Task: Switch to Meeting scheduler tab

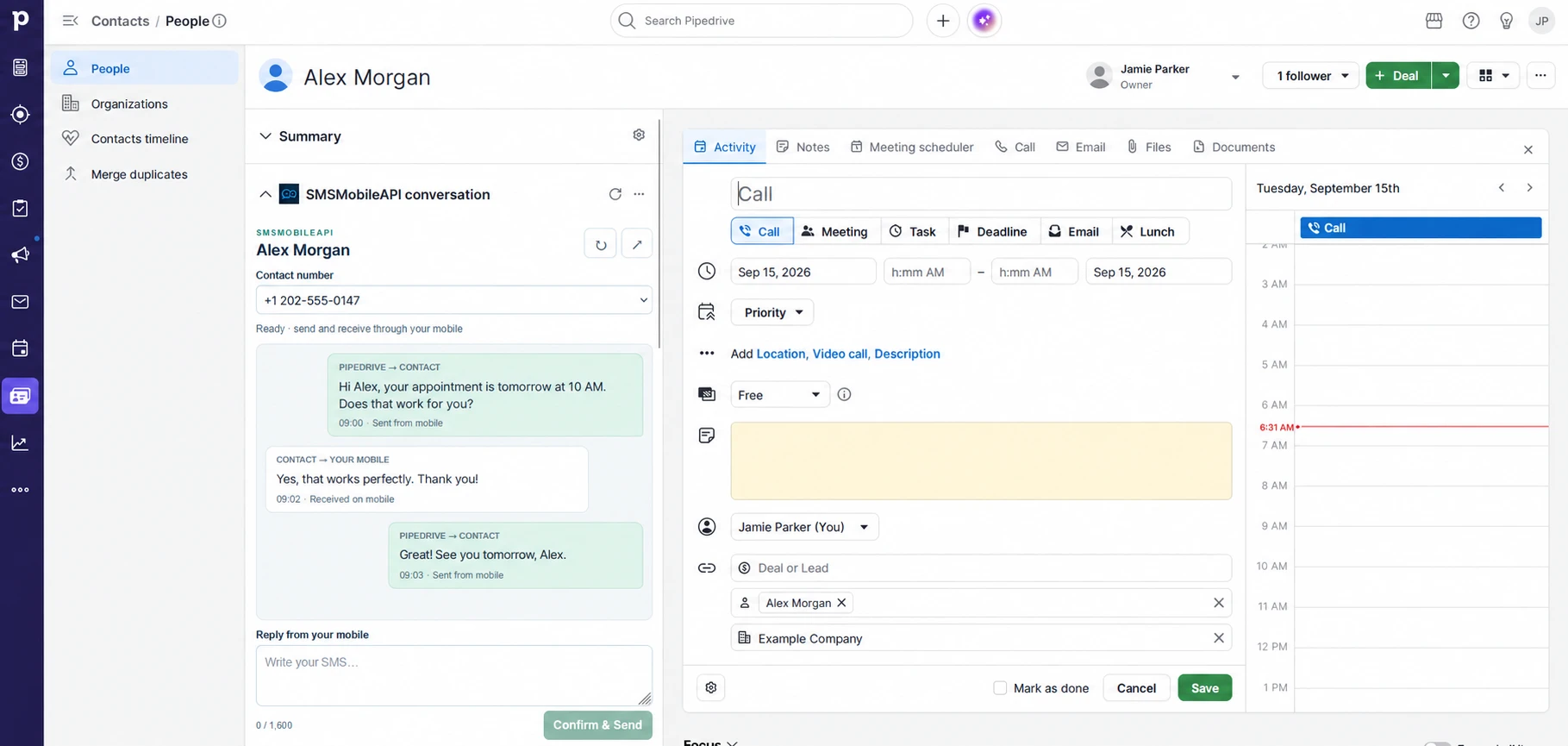Action: point(912,147)
